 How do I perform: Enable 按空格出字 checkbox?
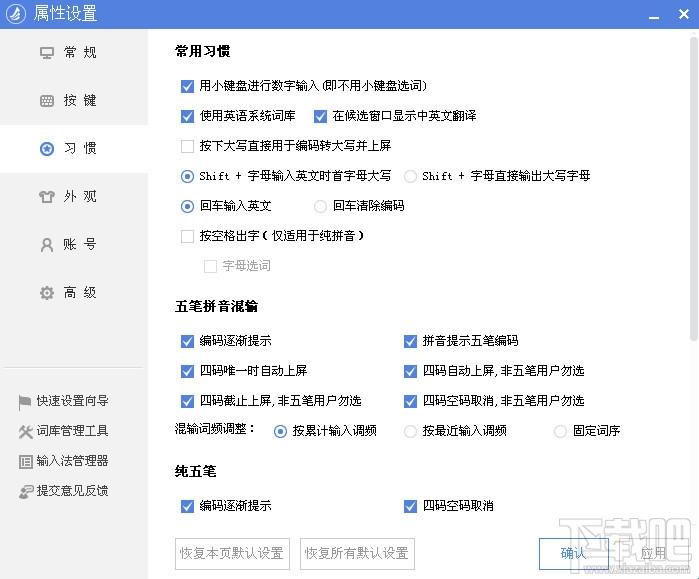(187, 236)
